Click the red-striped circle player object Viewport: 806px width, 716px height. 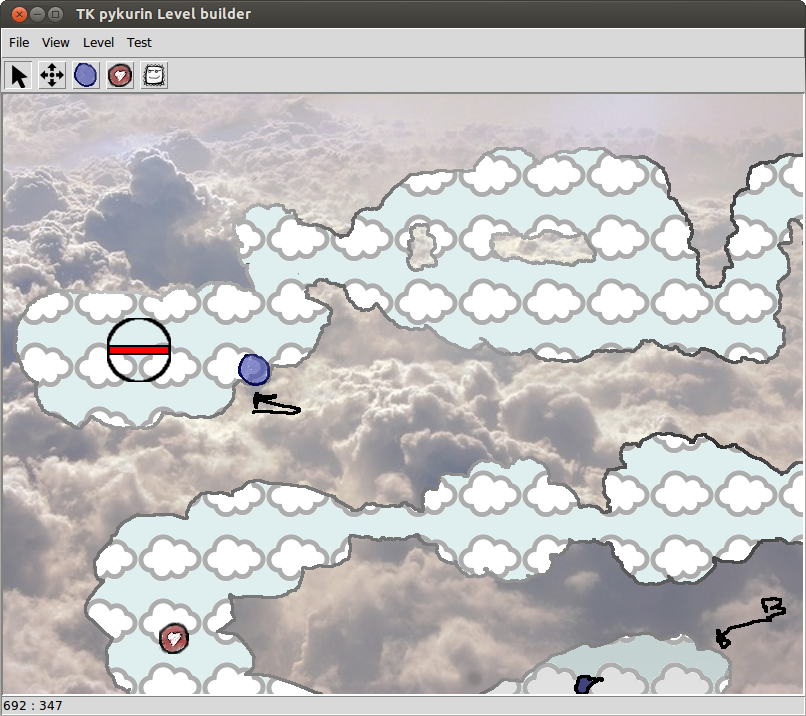139,350
